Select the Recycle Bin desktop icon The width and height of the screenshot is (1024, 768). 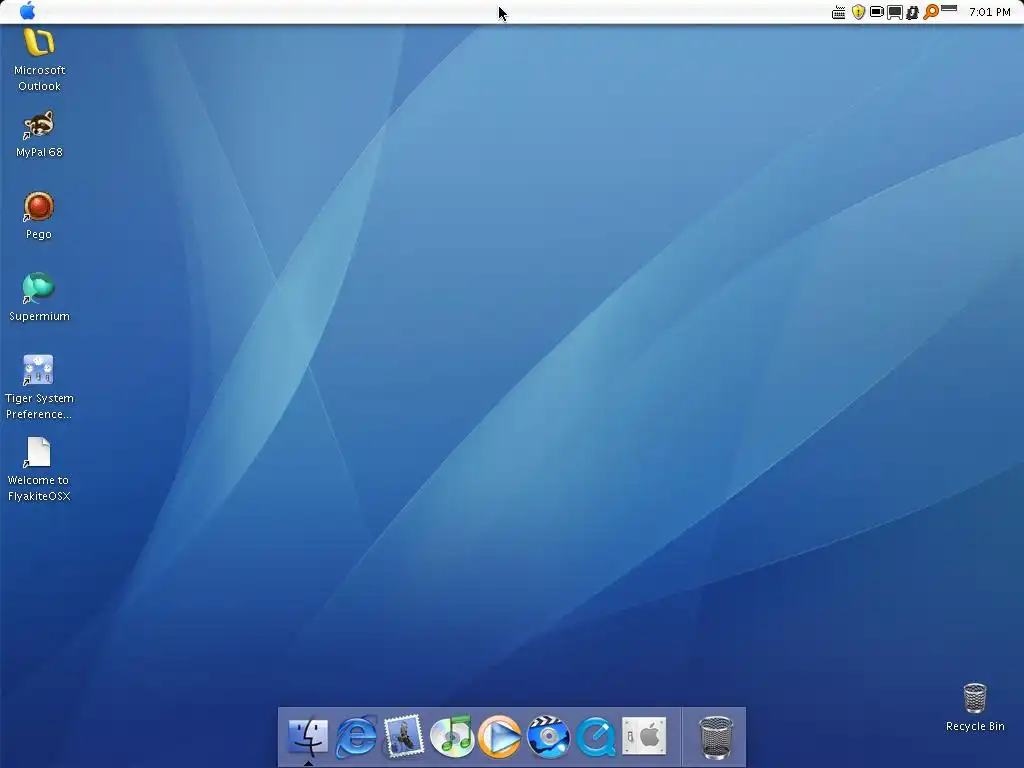coord(975,707)
